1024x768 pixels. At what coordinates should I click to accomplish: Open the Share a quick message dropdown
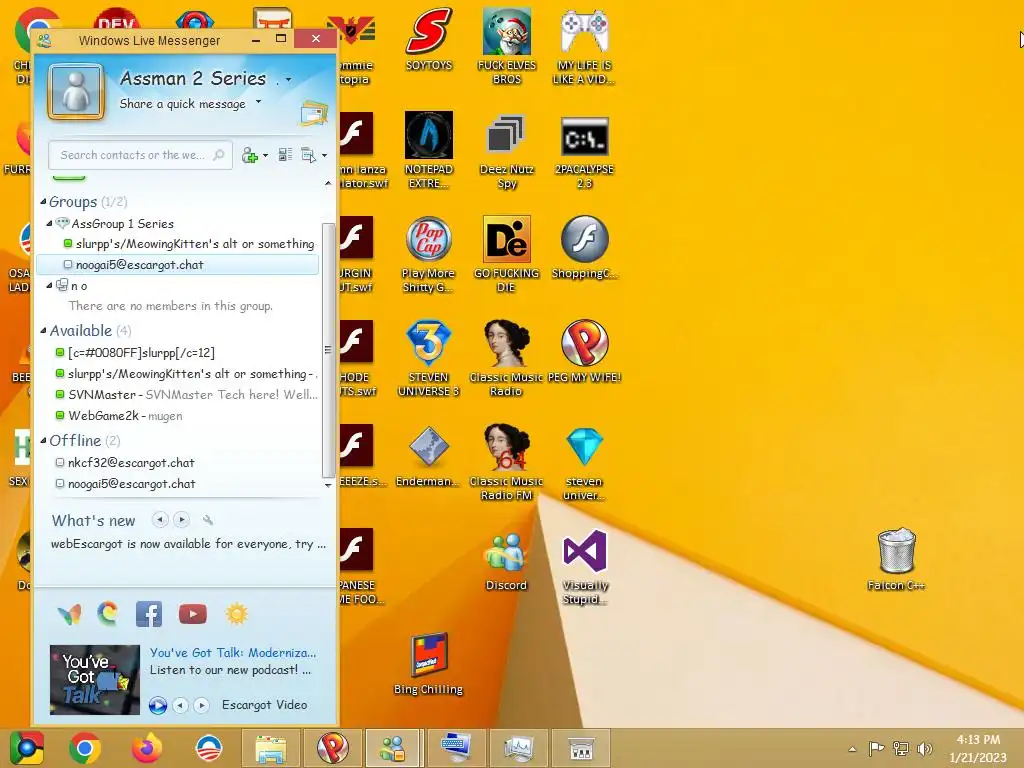[x=259, y=102]
